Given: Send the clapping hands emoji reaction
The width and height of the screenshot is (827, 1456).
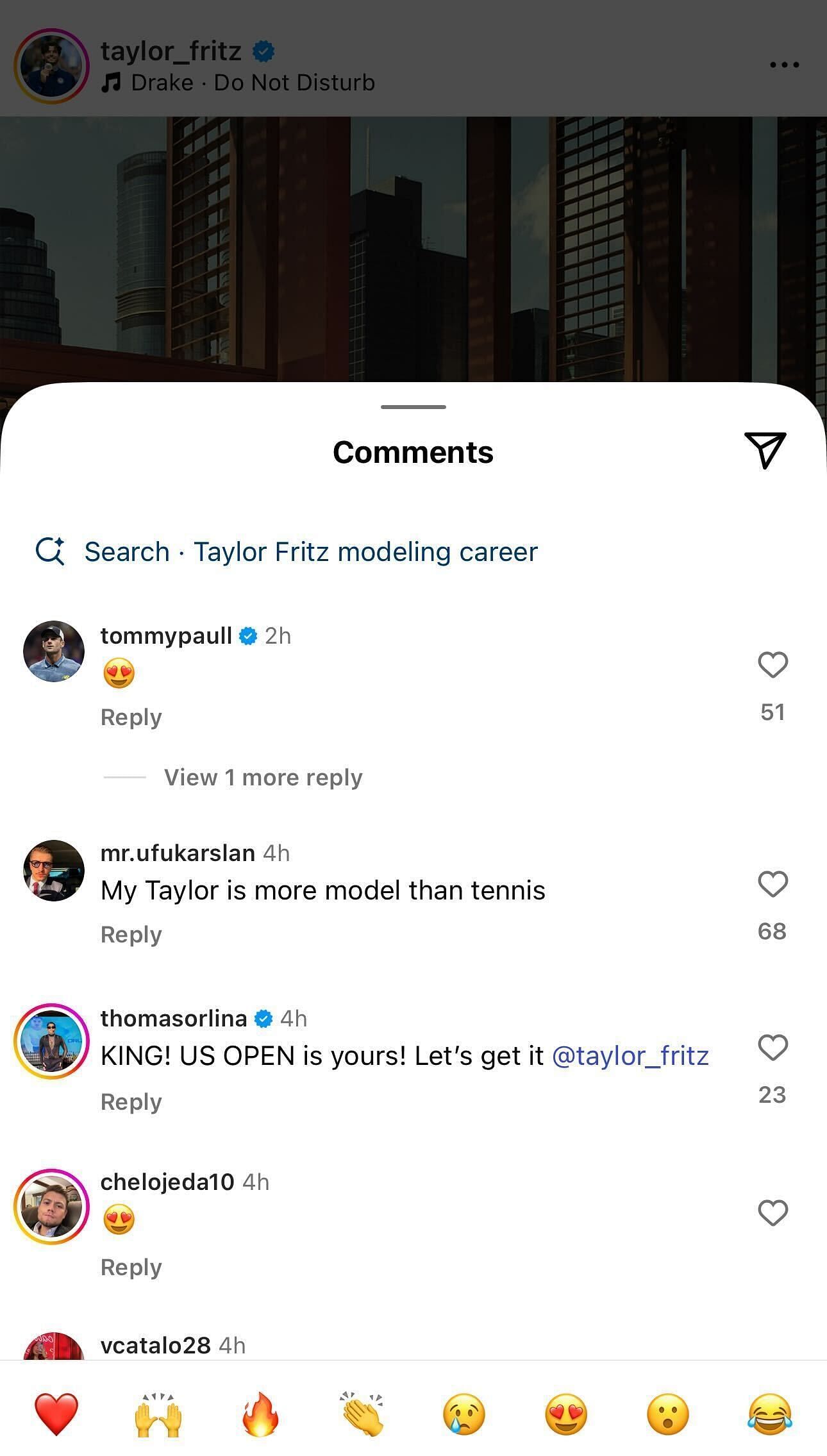Looking at the screenshot, I should 362,1414.
